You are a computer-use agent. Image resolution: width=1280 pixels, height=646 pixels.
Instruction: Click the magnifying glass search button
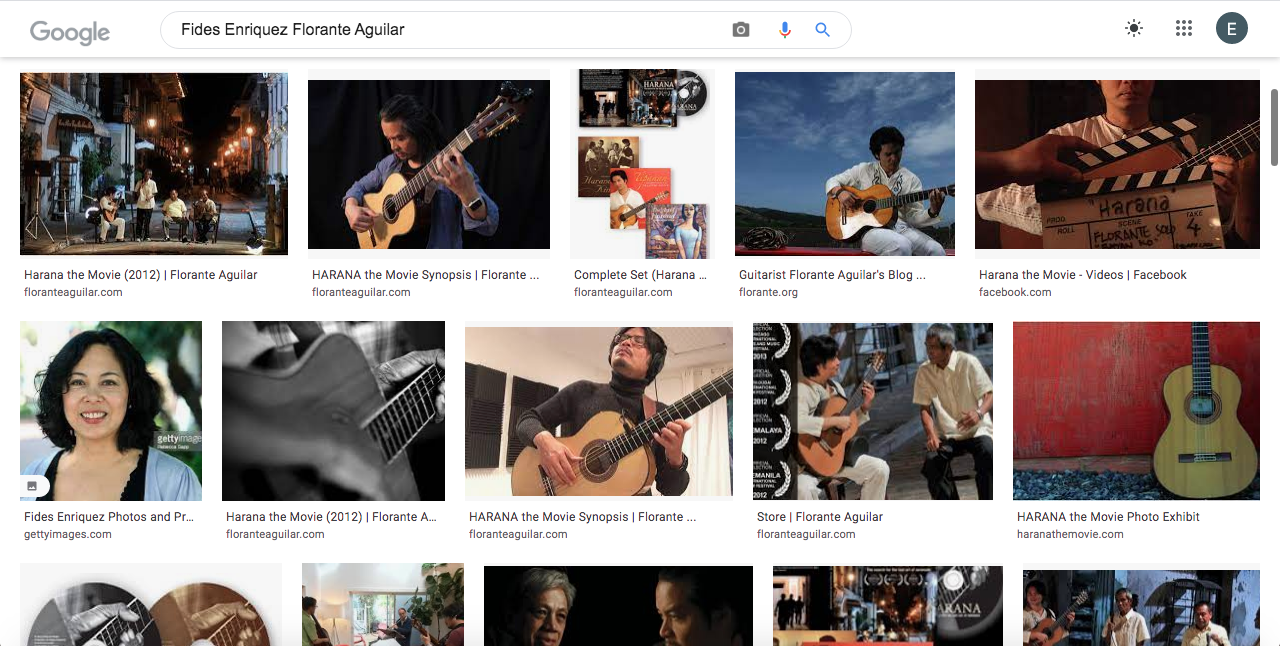tap(822, 30)
